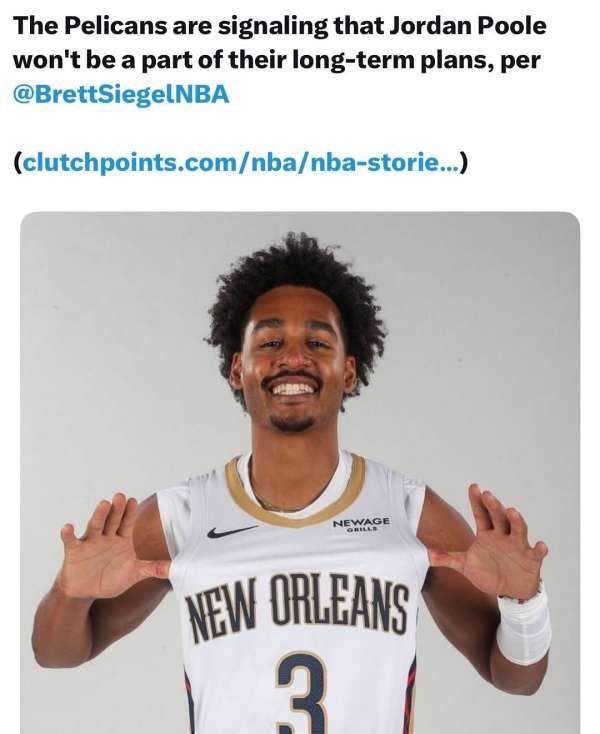The height and width of the screenshot is (734, 600).
Task: Open the clutchpoints.com article link
Action: tap(240, 163)
